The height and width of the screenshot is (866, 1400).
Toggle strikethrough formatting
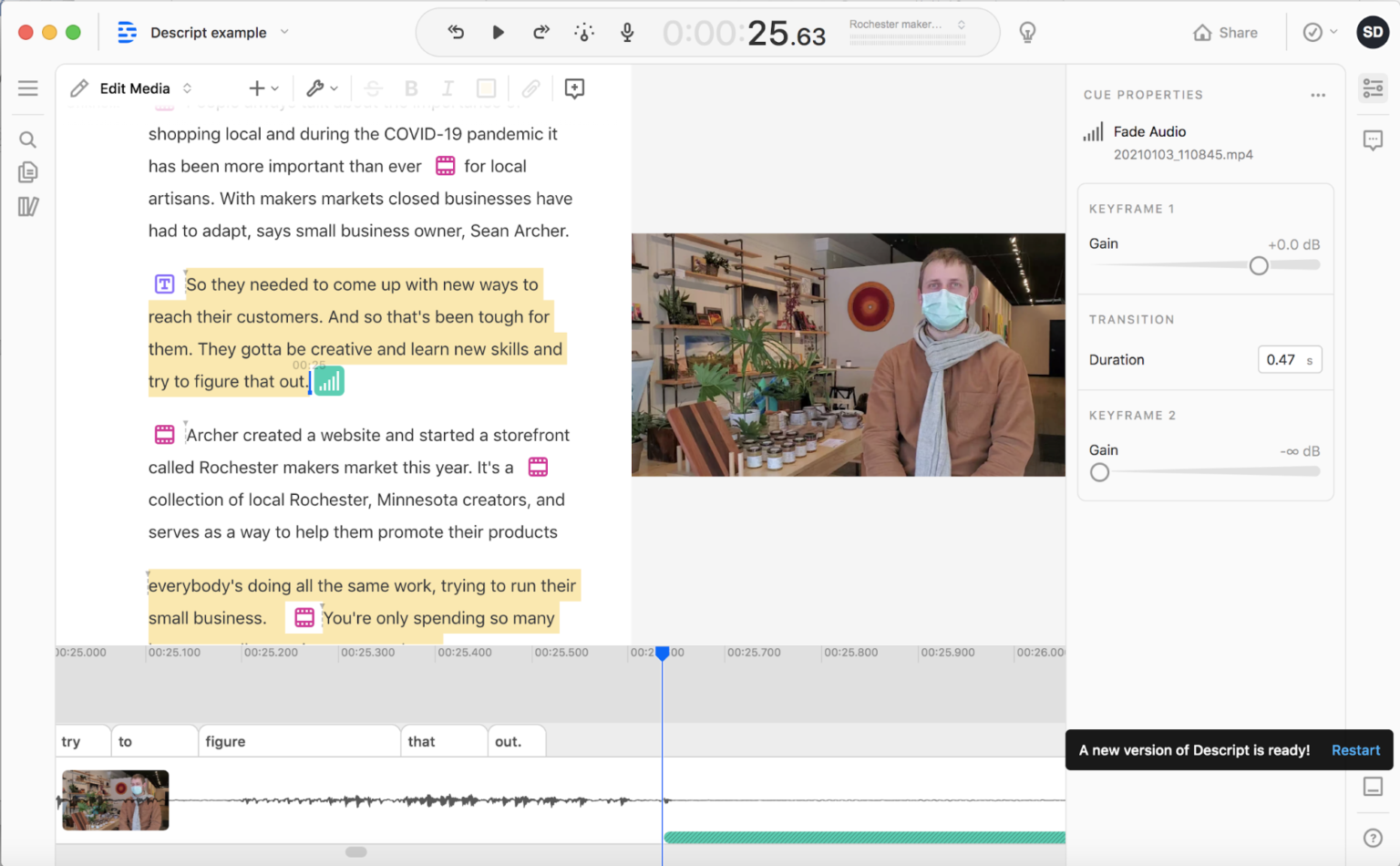(373, 88)
